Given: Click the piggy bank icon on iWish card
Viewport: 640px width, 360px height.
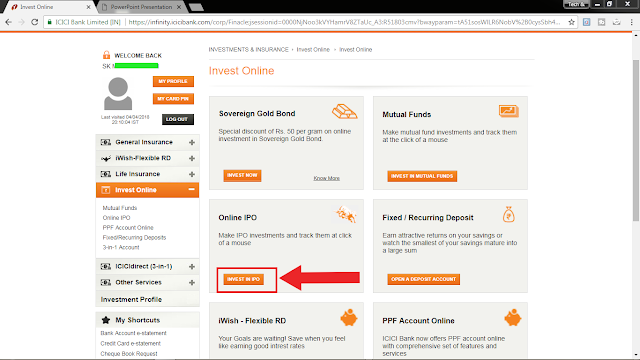Looking at the screenshot, I should [x=349, y=318].
